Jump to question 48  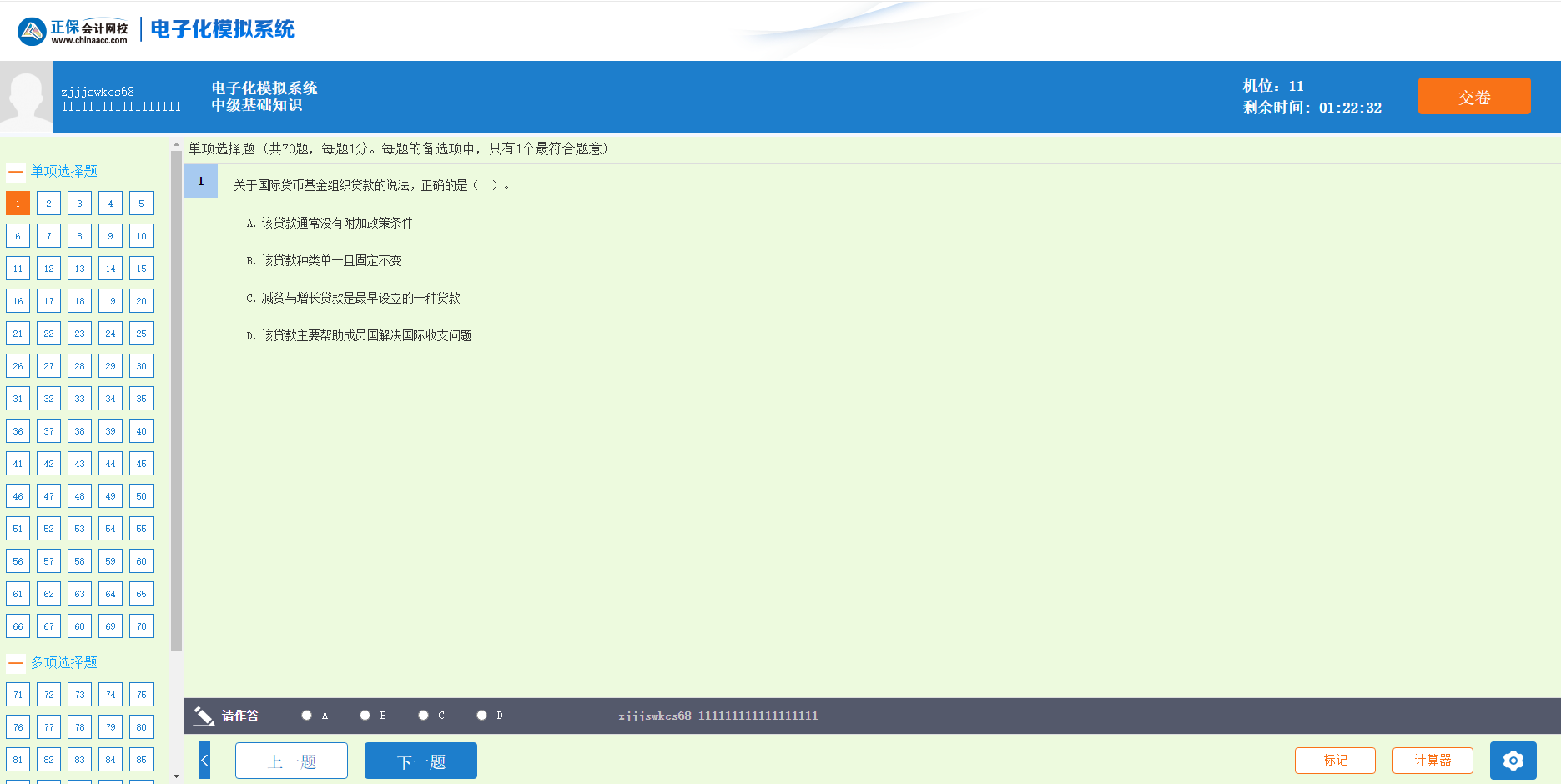pyautogui.click(x=79, y=496)
